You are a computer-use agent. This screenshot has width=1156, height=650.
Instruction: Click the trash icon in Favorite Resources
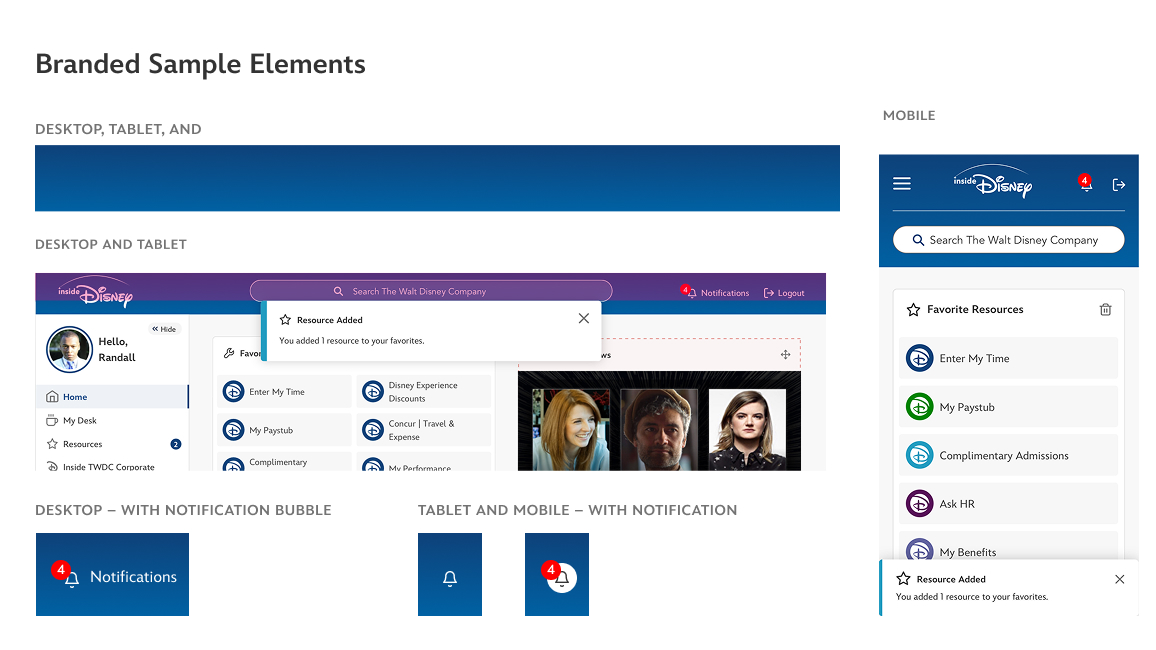click(x=1105, y=310)
